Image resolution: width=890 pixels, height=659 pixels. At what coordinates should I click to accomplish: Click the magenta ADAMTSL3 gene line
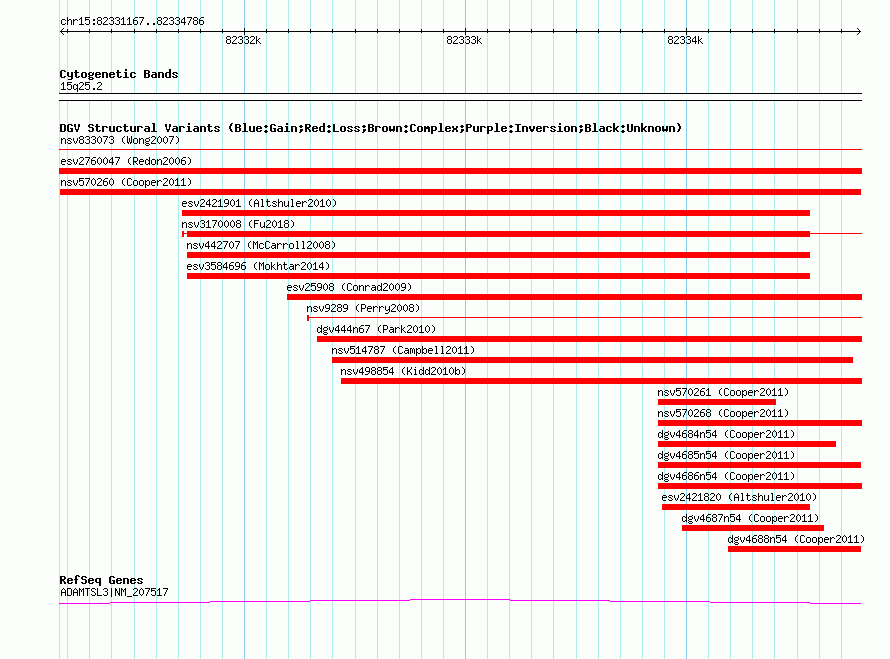click(460, 601)
